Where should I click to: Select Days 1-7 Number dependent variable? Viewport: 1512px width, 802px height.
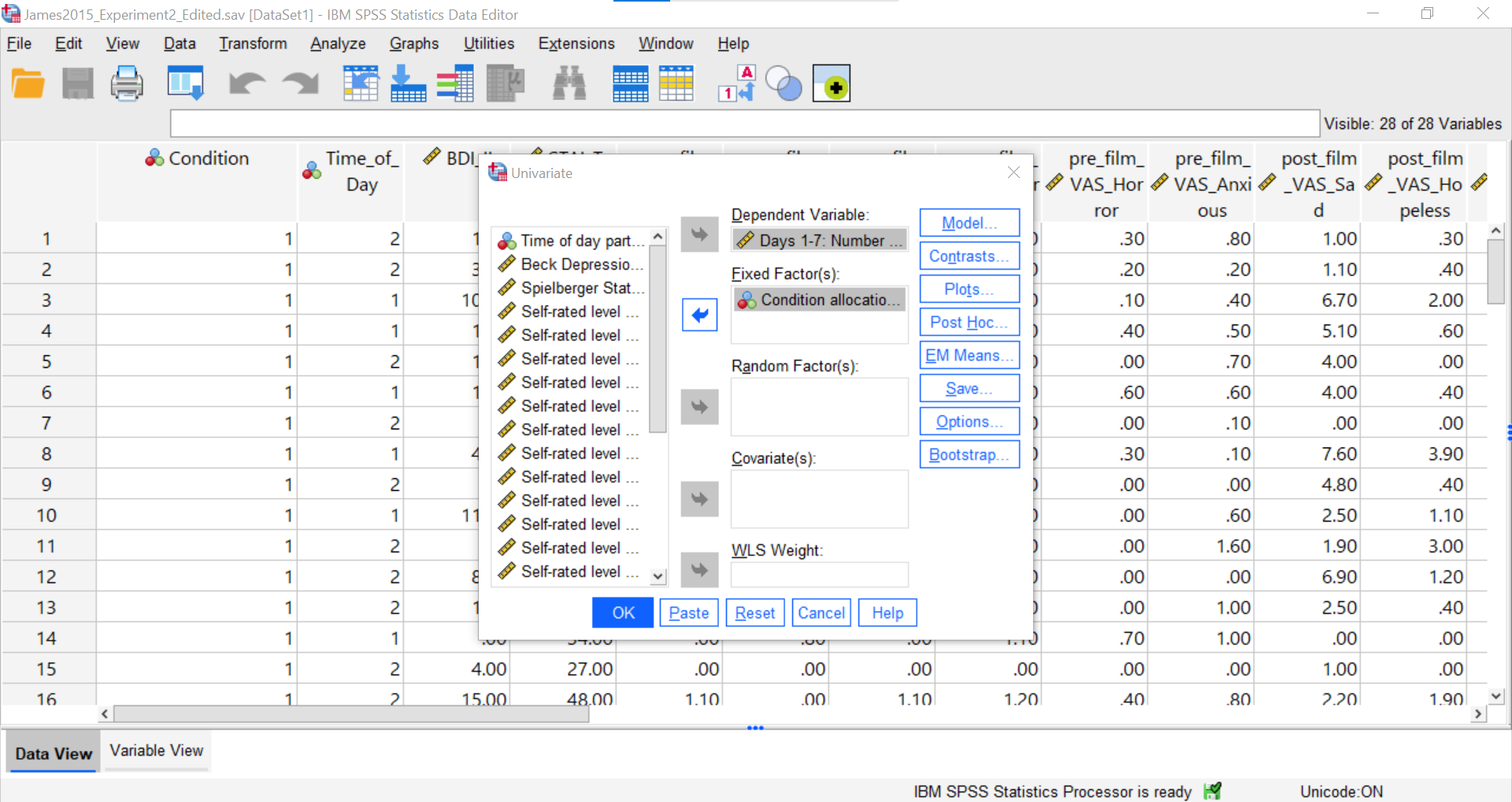click(820, 240)
